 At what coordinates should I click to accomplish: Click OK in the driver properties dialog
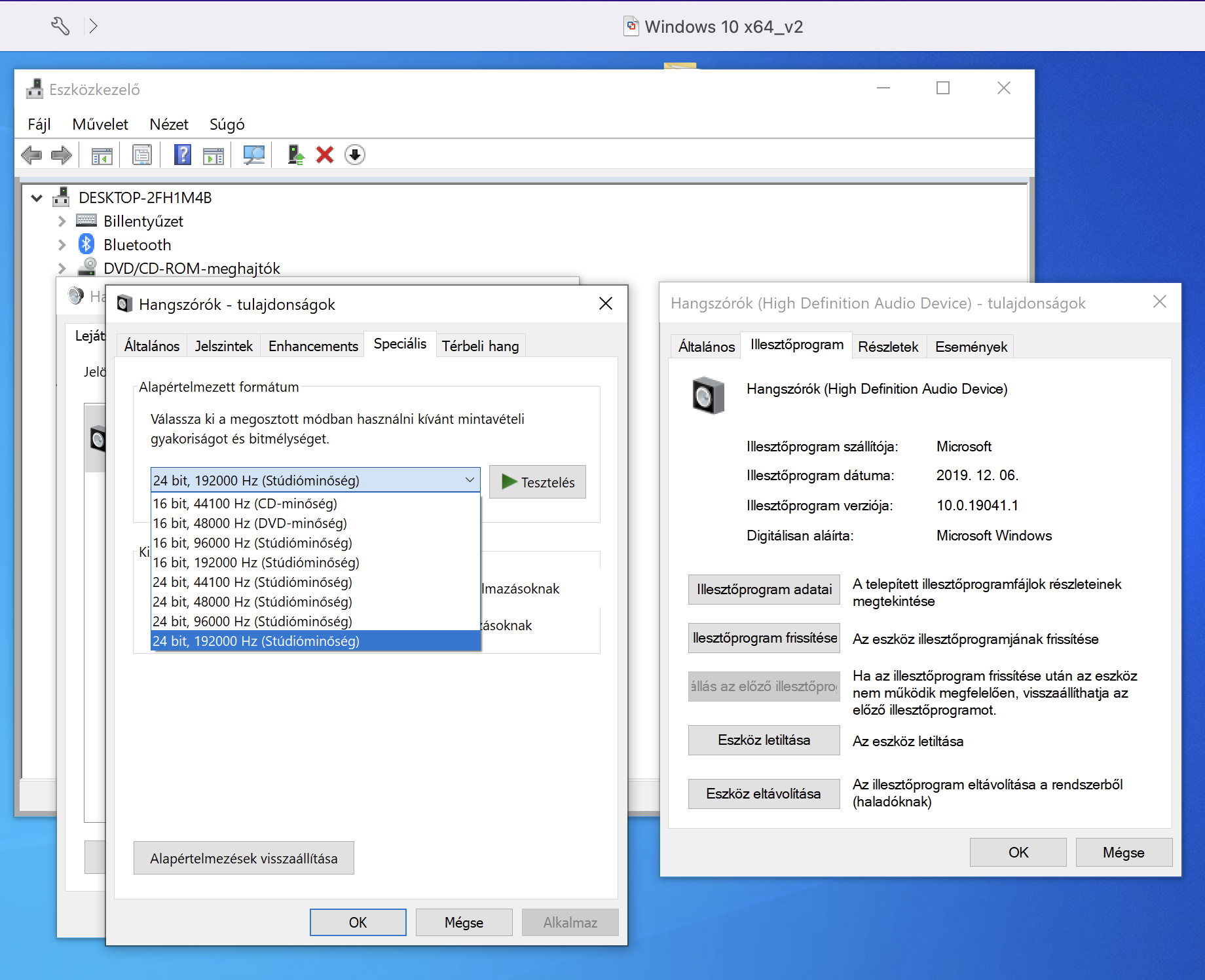coord(1018,852)
